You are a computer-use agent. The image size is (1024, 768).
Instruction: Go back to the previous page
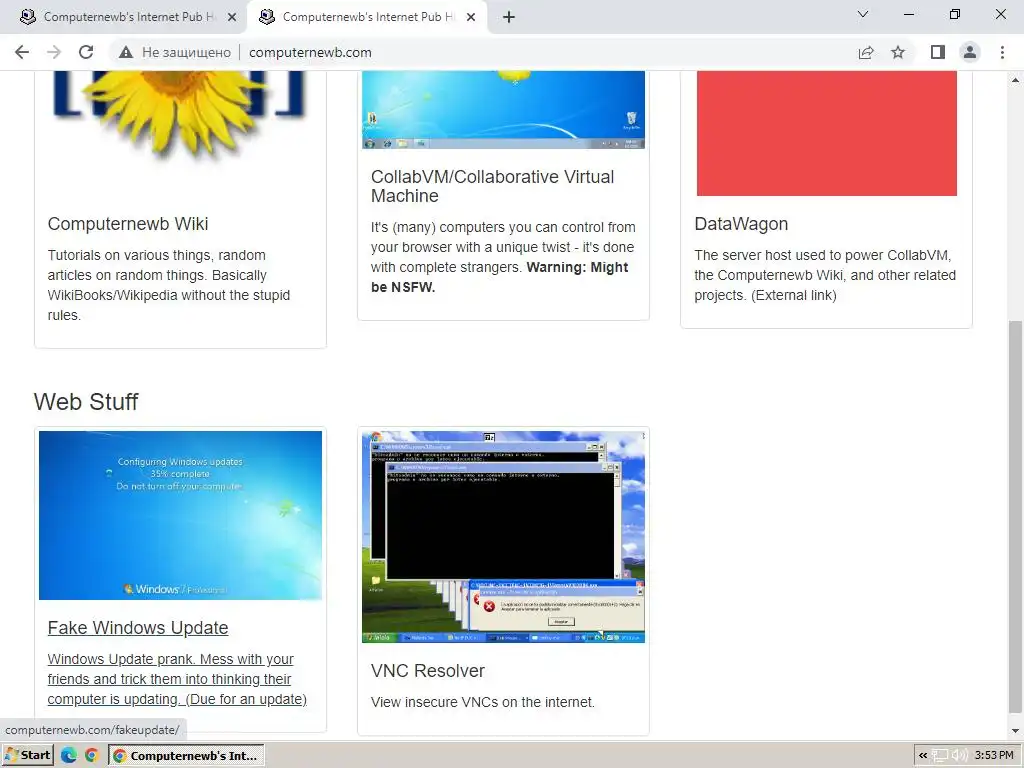pos(22,52)
